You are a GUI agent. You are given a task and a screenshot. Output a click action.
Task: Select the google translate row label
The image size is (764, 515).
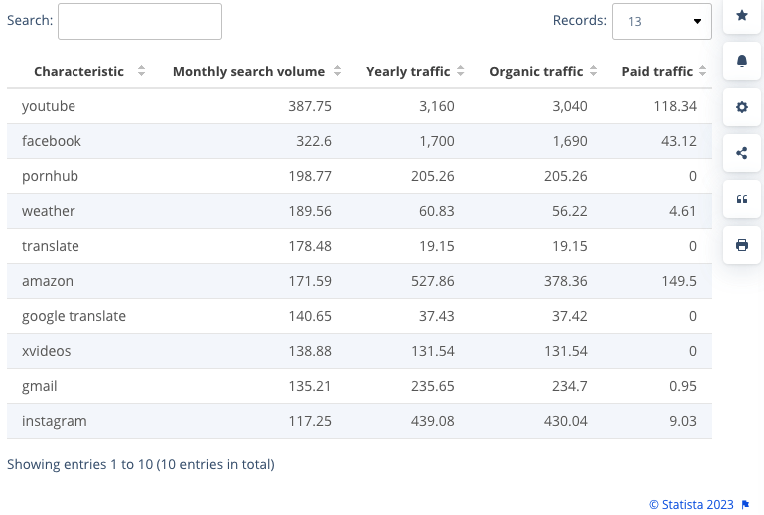pos(74,317)
